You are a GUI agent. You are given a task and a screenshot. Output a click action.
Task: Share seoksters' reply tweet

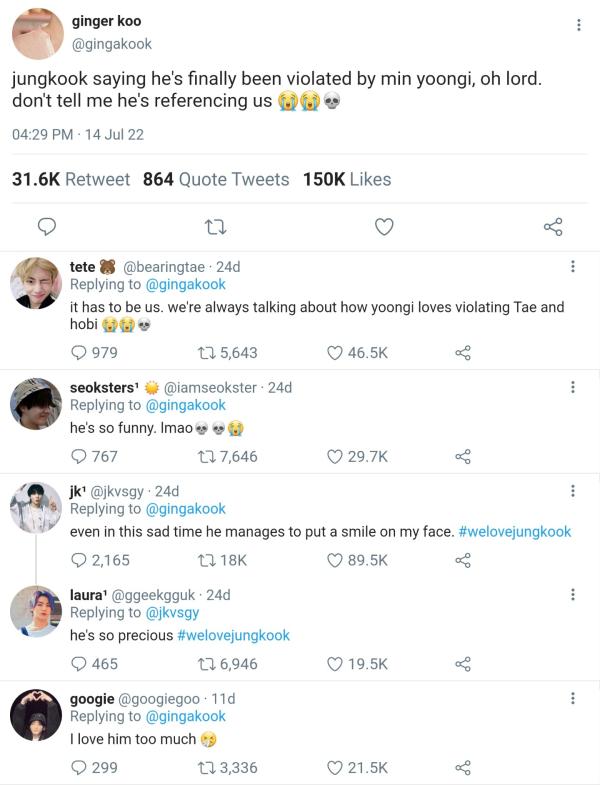(462, 456)
